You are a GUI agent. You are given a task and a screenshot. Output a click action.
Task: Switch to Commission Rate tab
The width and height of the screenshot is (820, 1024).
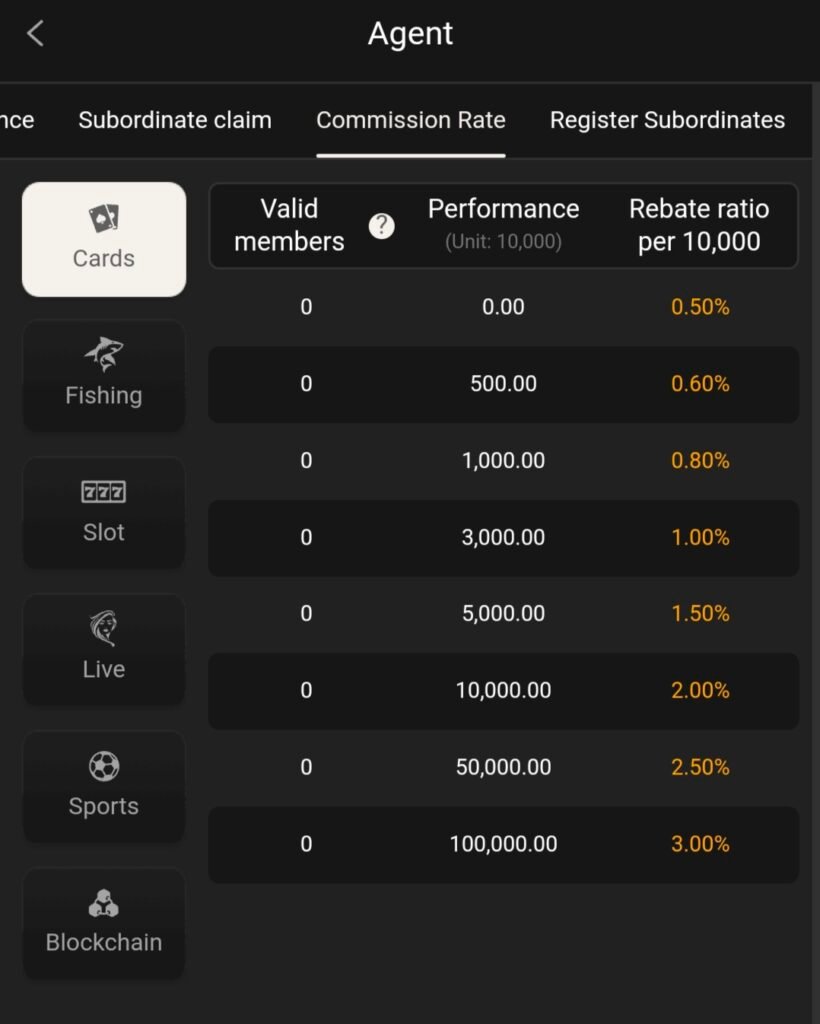[x=411, y=120]
